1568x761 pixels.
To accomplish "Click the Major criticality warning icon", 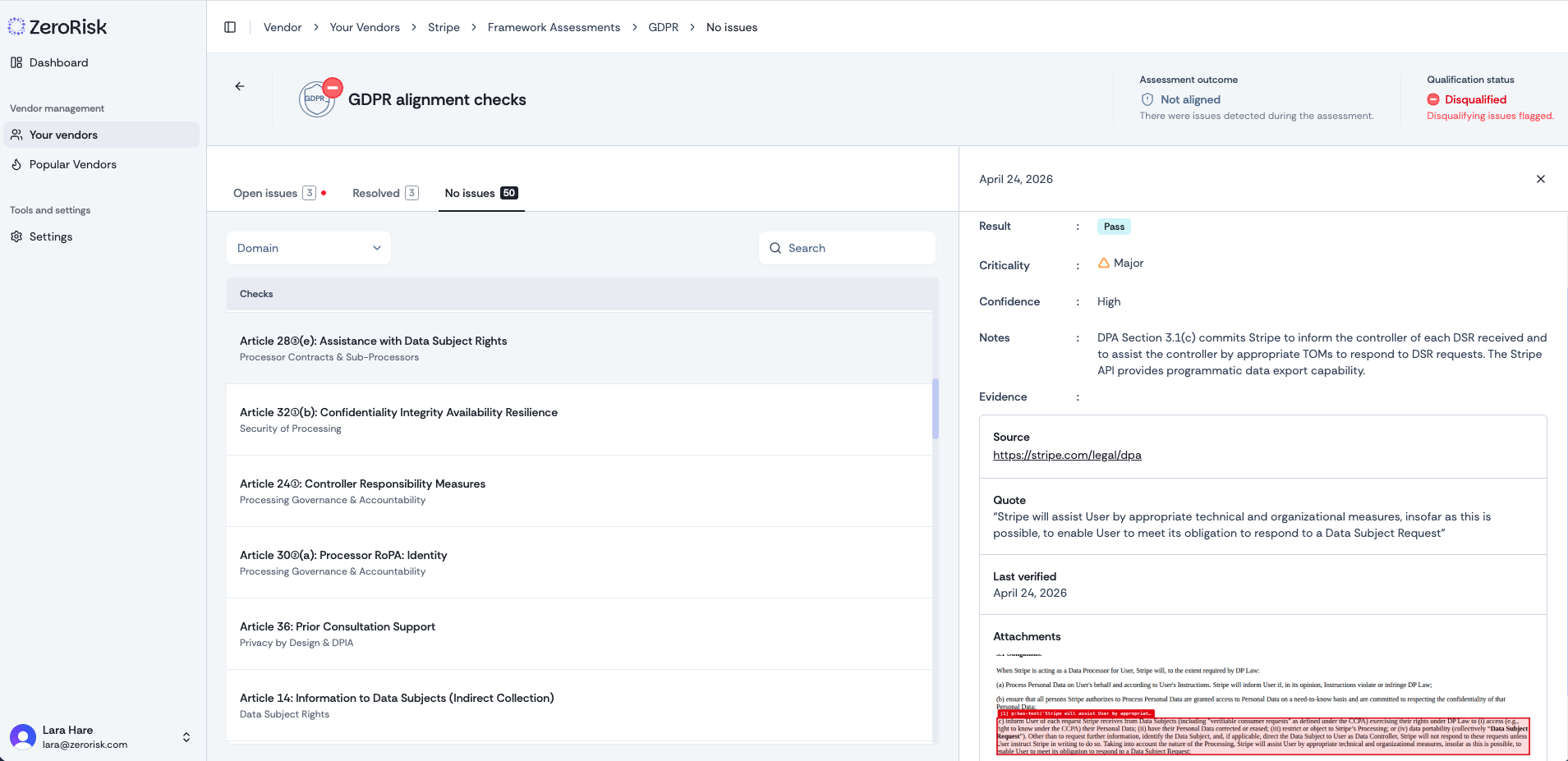I will pyautogui.click(x=1104, y=263).
